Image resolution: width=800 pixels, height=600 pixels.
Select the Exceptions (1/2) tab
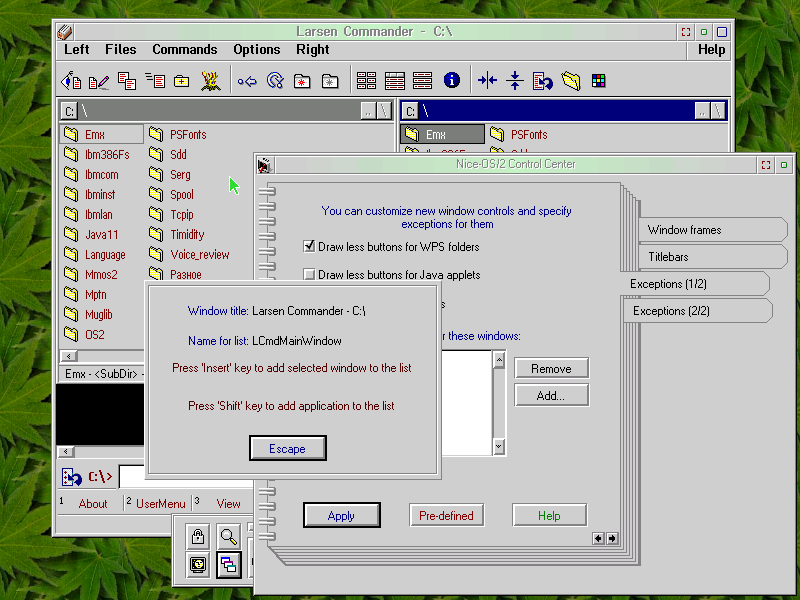pyautogui.click(x=695, y=284)
